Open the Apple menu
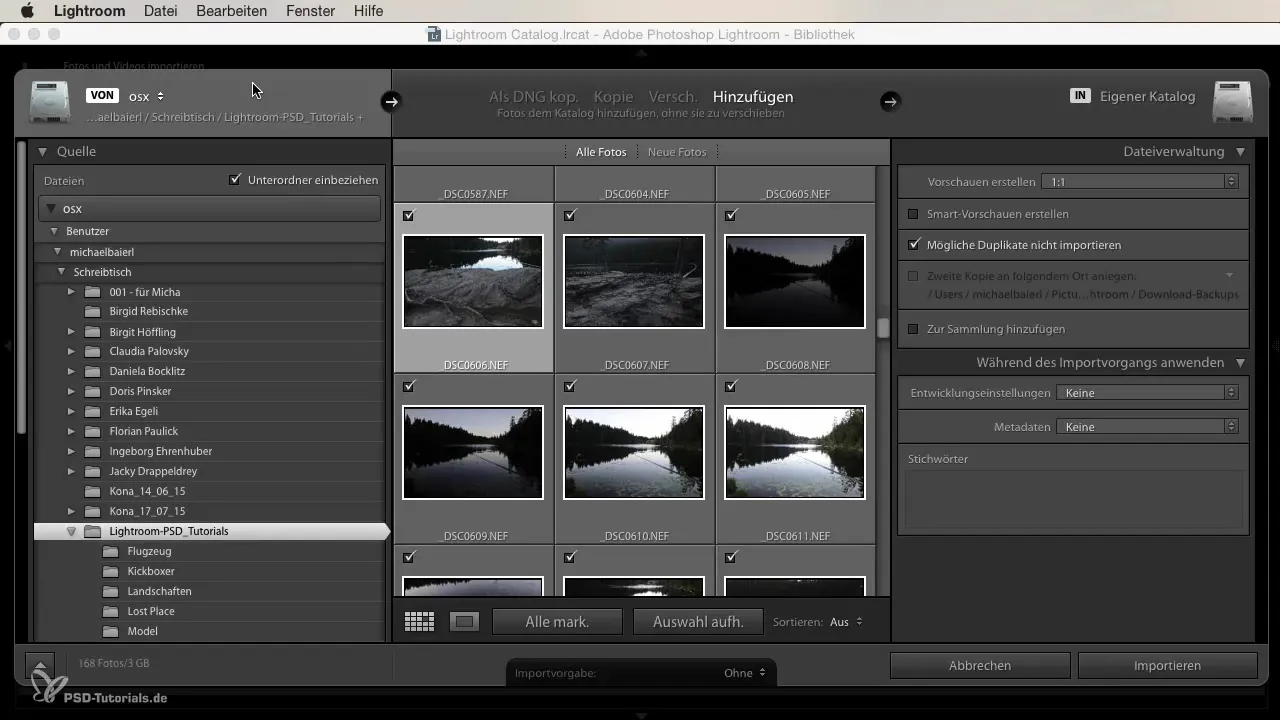Image resolution: width=1280 pixels, height=720 pixels. tap(27, 11)
